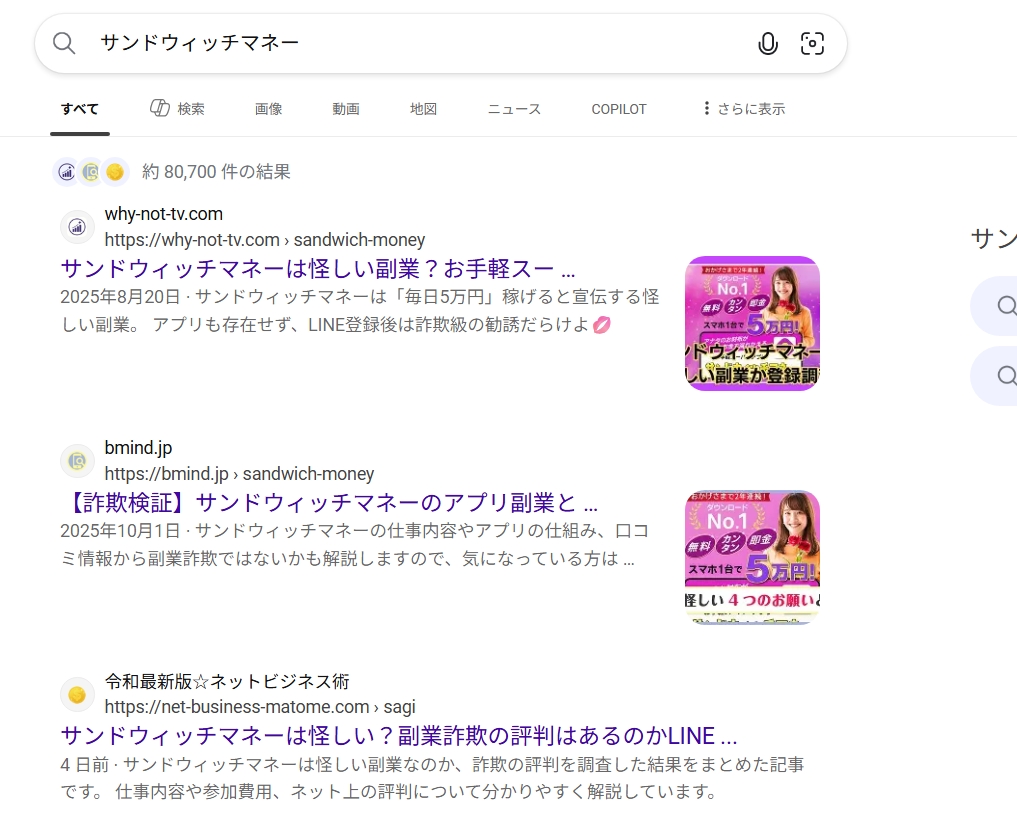Select the ニュース tab
Viewport: 1017px width, 829px height.
coord(514,109)
